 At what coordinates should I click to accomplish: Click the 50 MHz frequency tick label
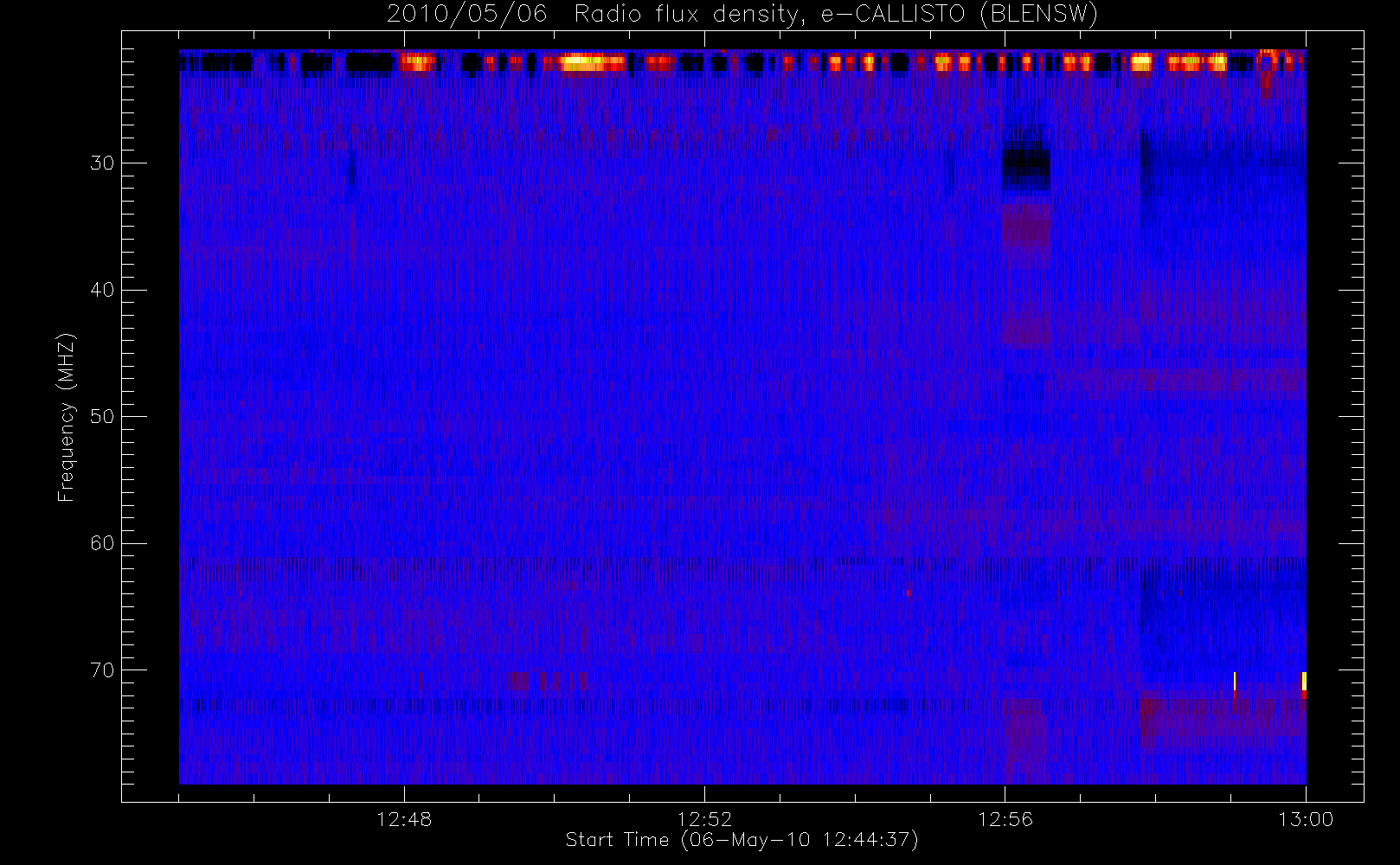click(102, 416)
